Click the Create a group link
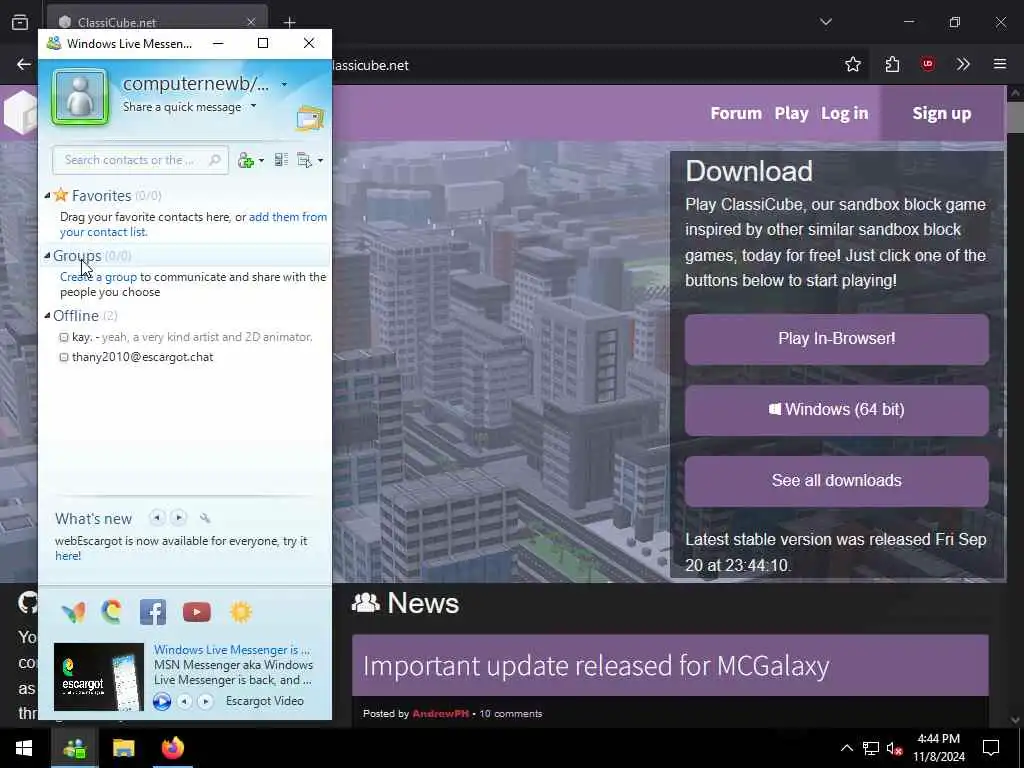The image size is (1024, 768). 99,277
